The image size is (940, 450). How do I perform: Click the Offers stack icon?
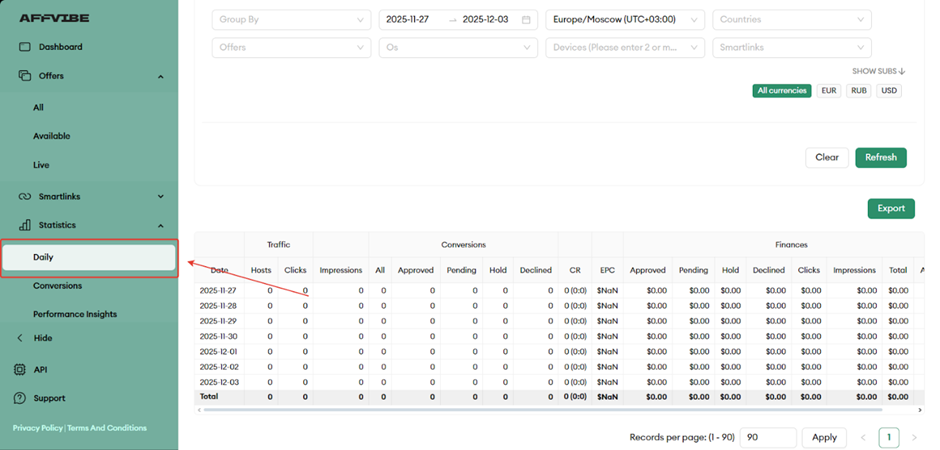[25, 76]
